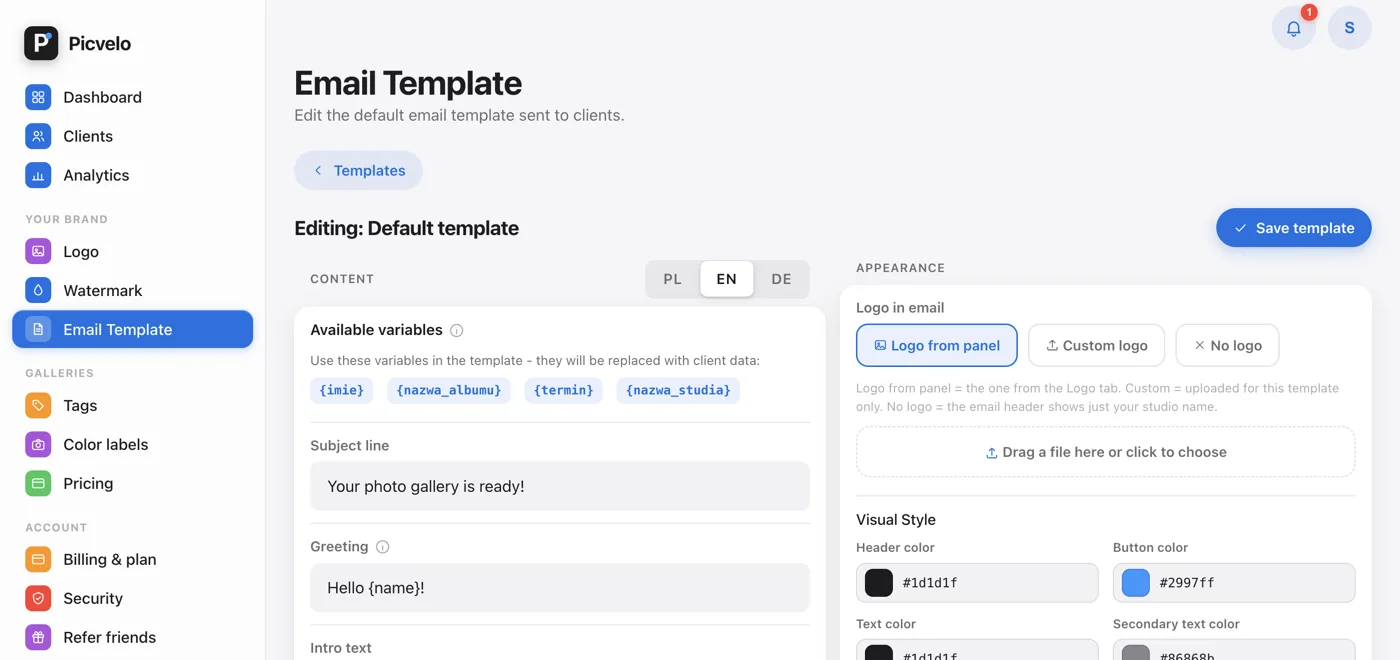1400x660 pixels.
Task: Click Button color hex value #2997ff
Action: click(1187, 583)
